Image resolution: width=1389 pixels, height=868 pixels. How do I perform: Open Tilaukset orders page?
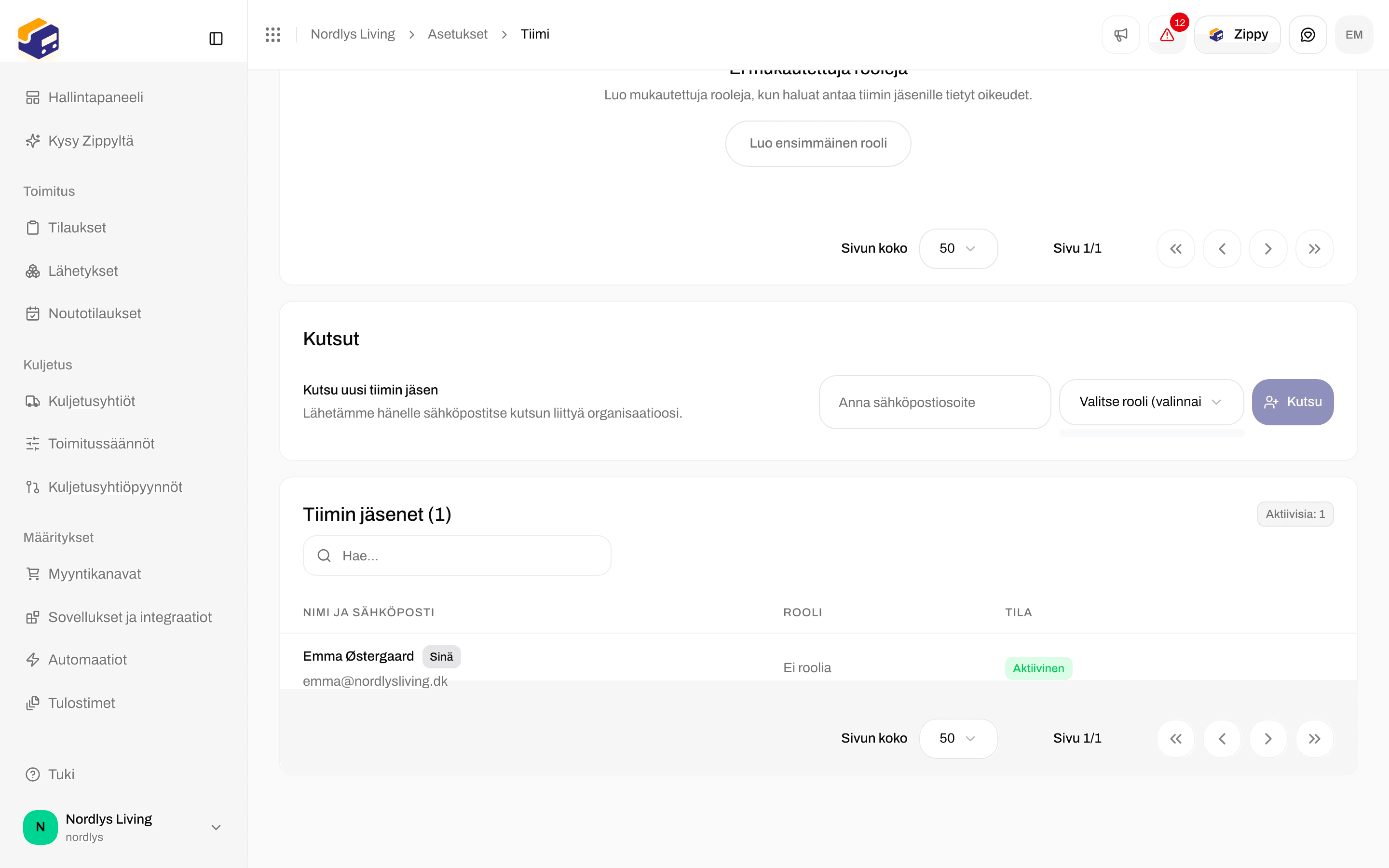[123, 227]
